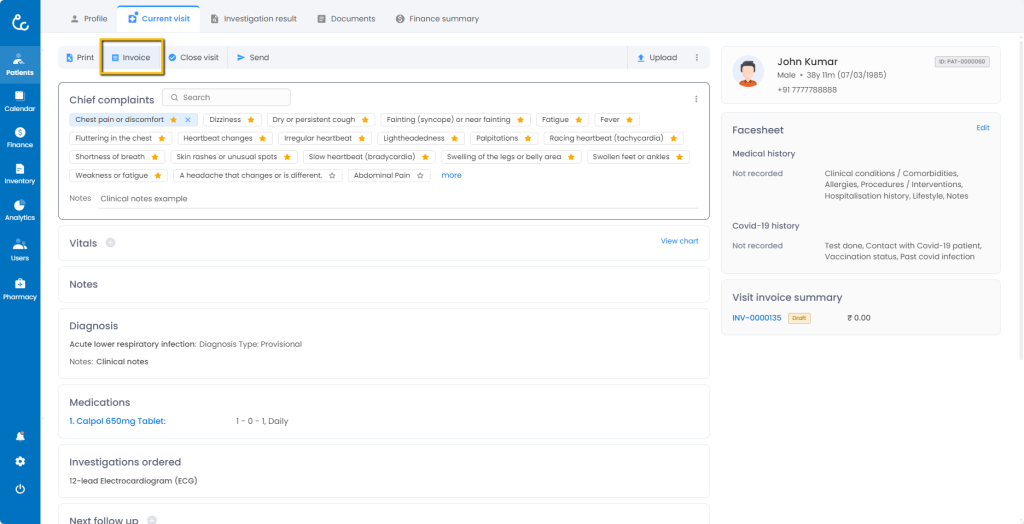Open toolbar three-dot overflow menu
This screenshot has width=1024, height=524.
click(x=697, y=58)
